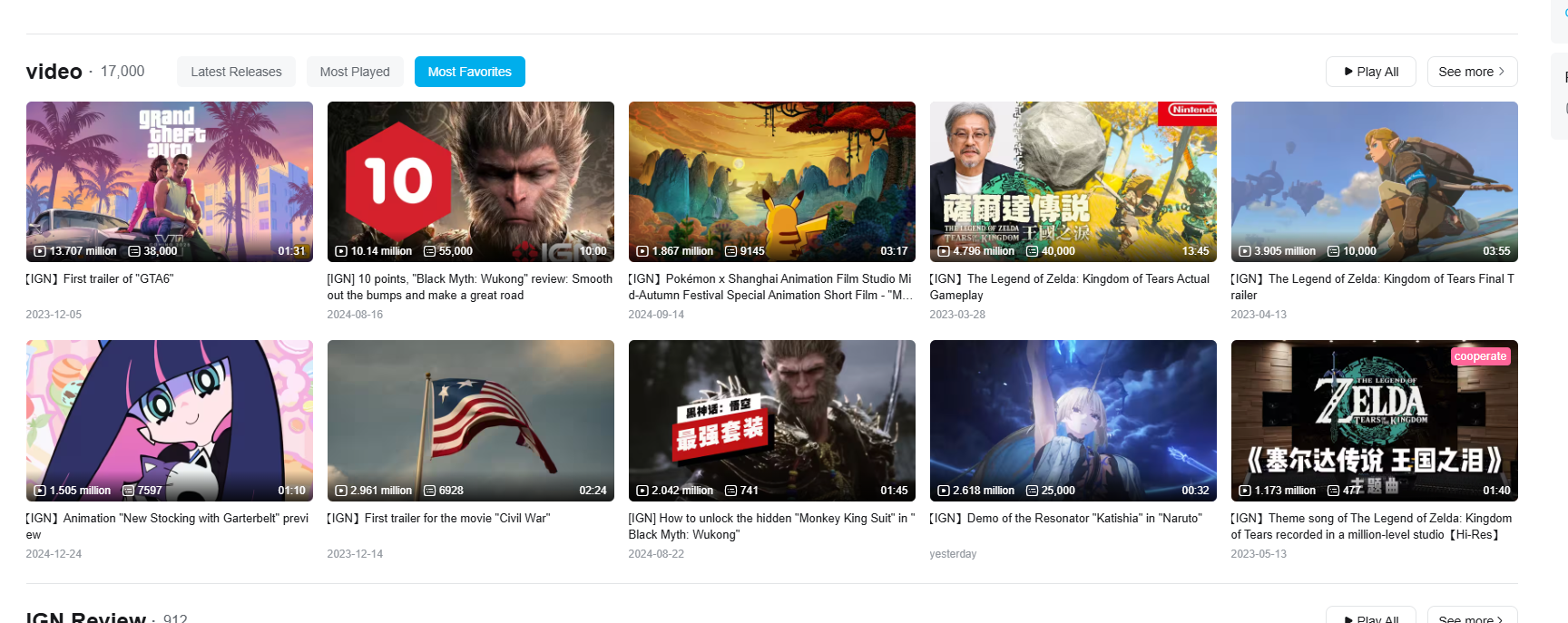Click the 1.505 million play icon
Screen dimensions: 1568x623
(40, 491)
